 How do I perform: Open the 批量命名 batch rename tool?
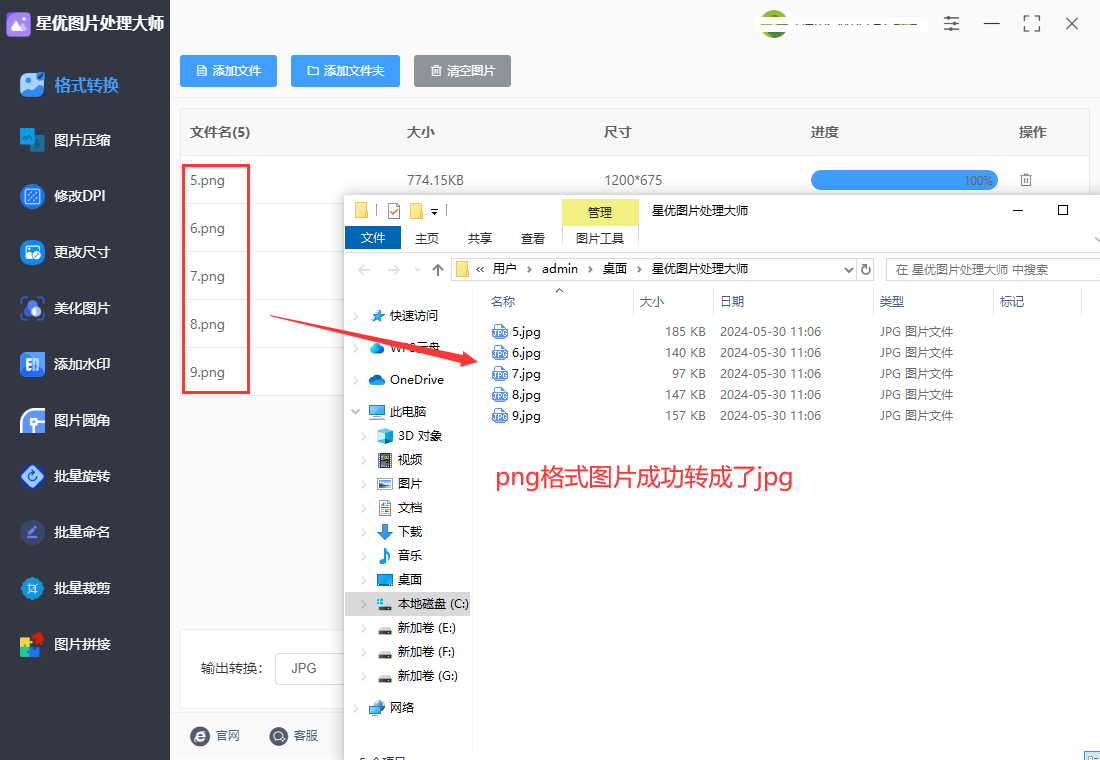[x=65, y=532]
